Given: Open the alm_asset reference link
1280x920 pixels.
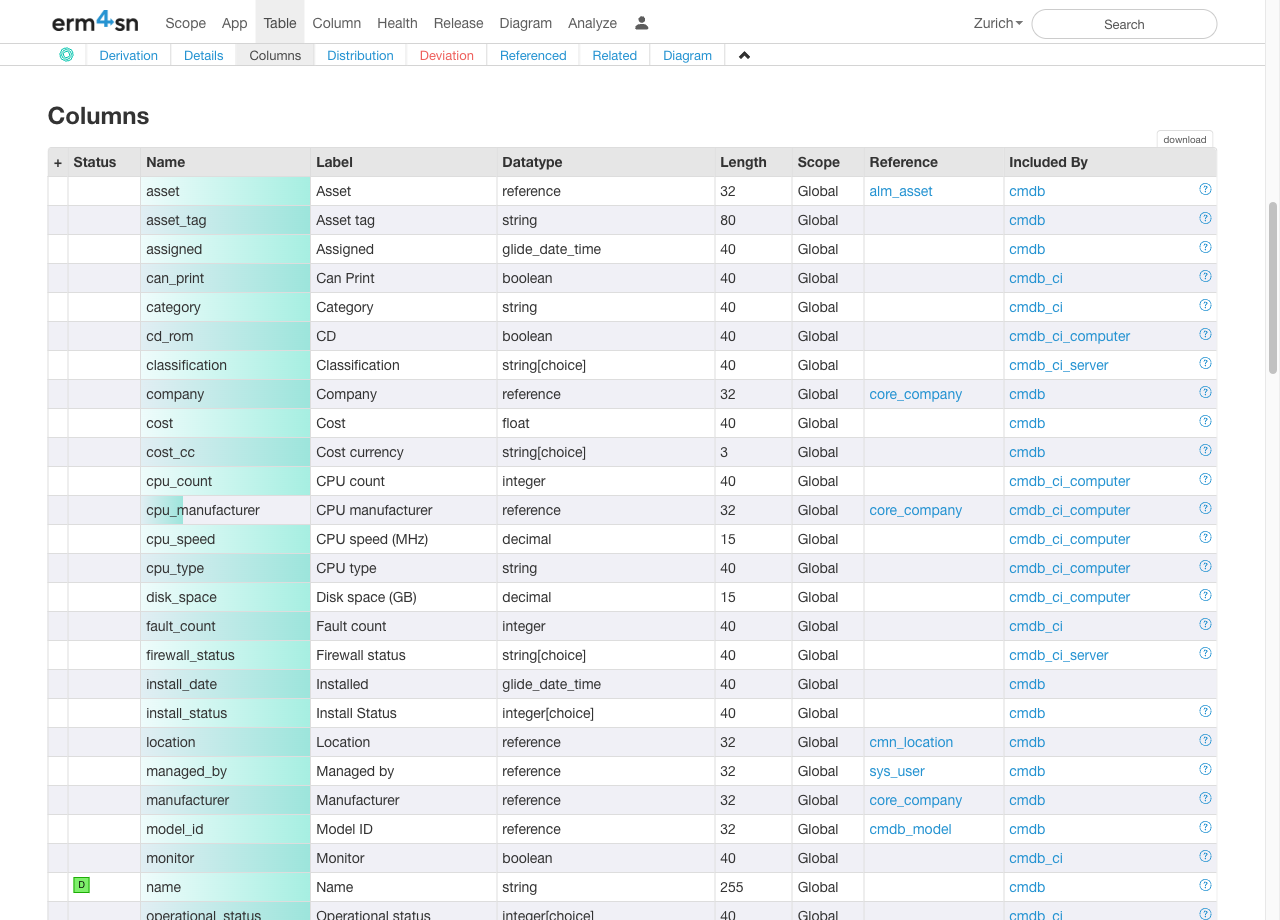Looking at the screenshot, I should tap(900, 191).
